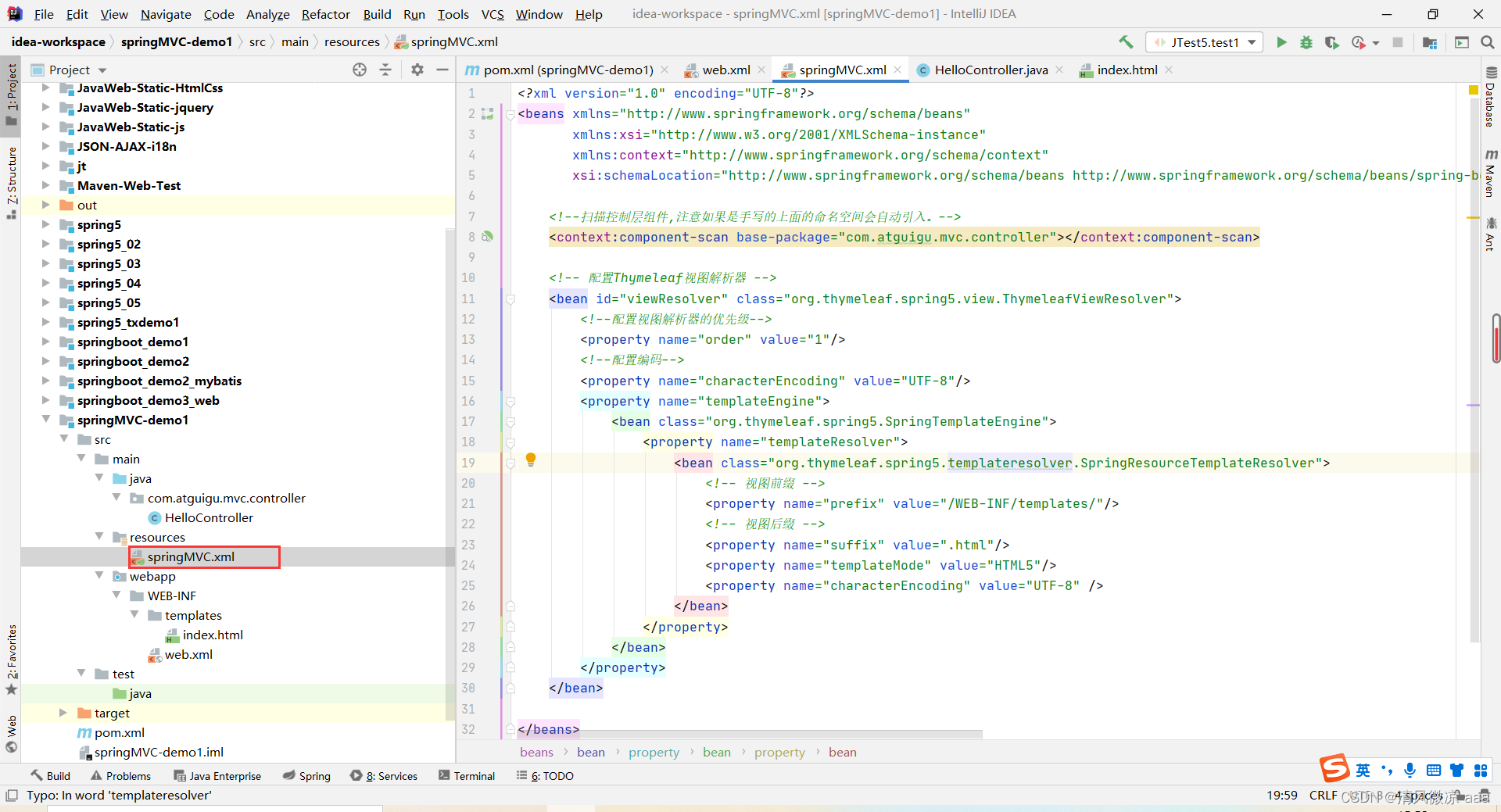Click the Sogou input method logo

tap(1334, 769)
